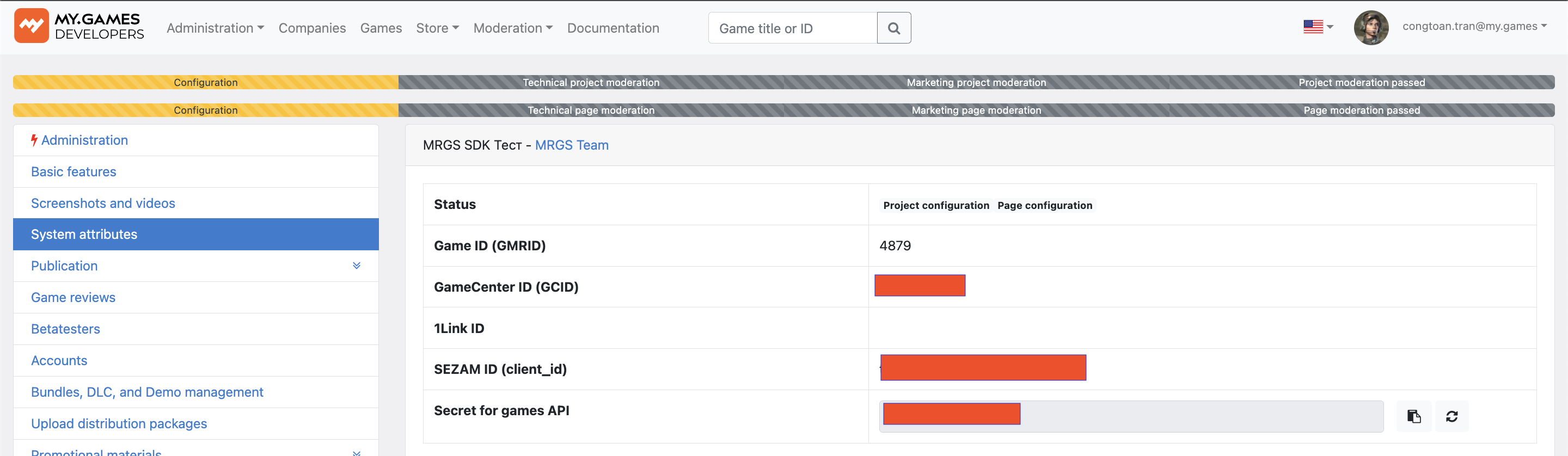Click the Secret for games API field
Image resolution: width=1568 pixels, height=456 pixels.
coord(1131,416)
